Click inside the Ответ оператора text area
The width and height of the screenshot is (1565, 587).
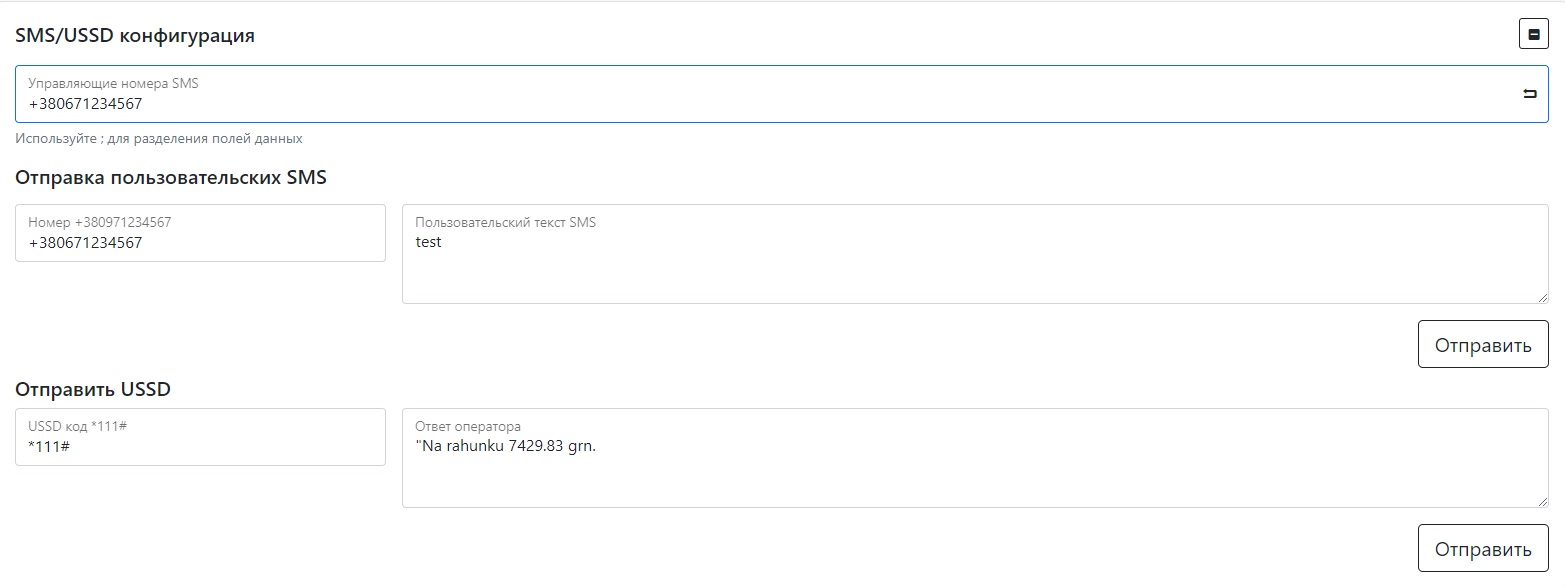pyautogui.click(x=975, y=475)
